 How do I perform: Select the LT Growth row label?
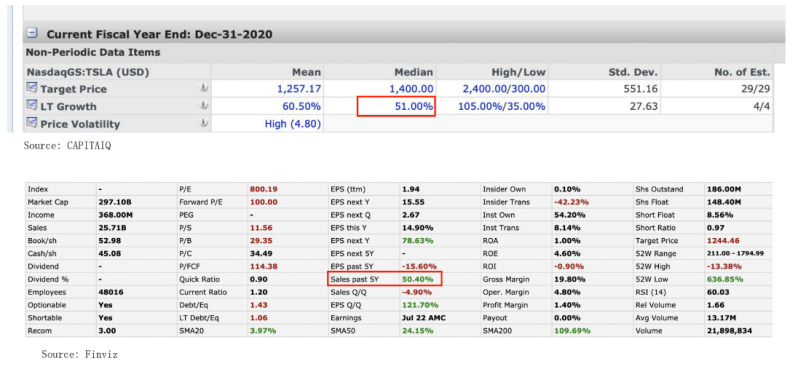point(68,107)
